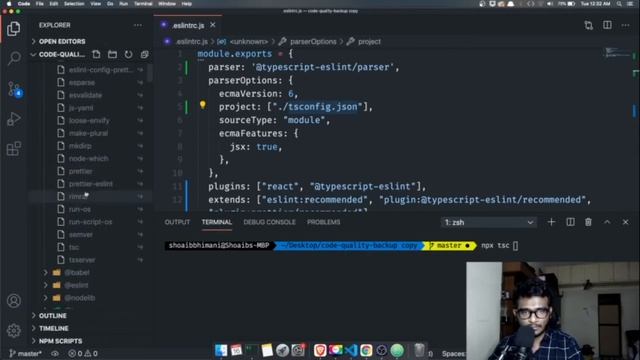Screen dimensions: 640x360
Task: Open Finder from the Dock
Action: [x=221, y=350]
